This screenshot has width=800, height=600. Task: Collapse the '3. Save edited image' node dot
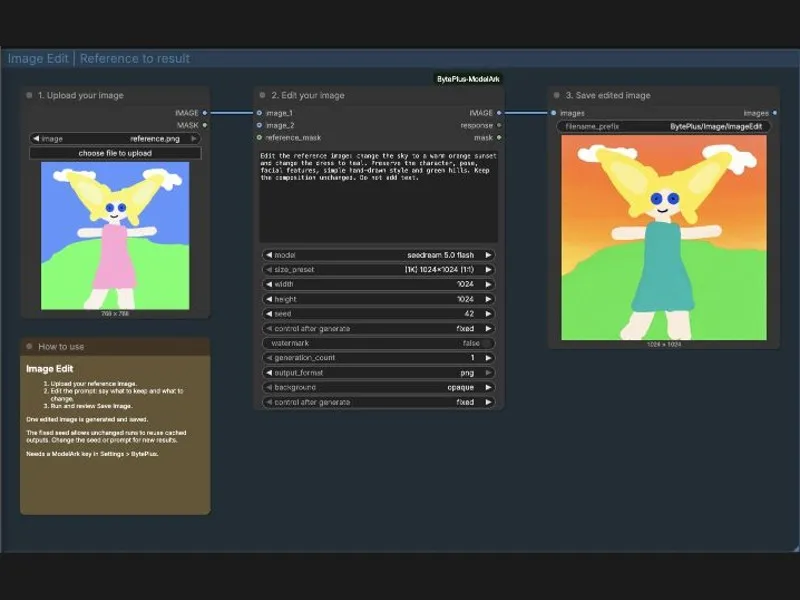coord(557,95)
